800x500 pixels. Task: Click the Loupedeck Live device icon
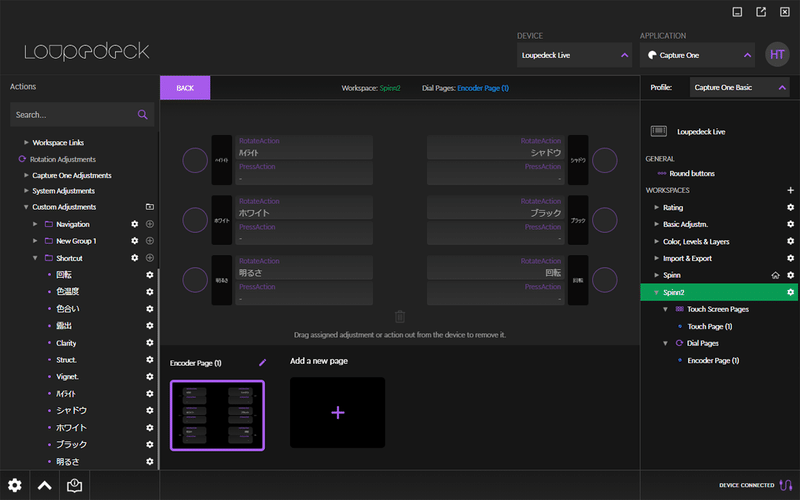[x=659, y=132]
